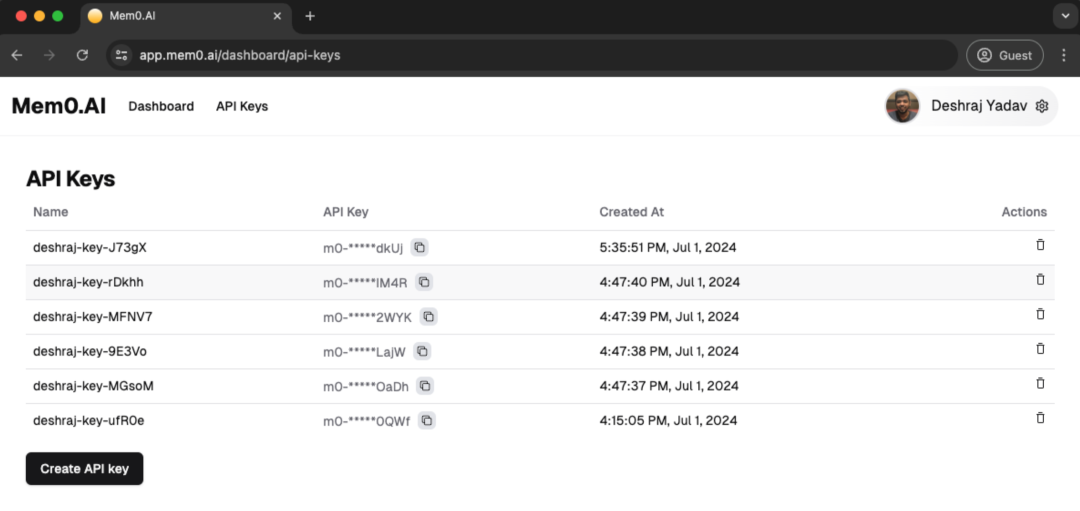Viewport: 1080px width, 511px height.
Task: Focus the browser address bar URL
Action: [x=500, y=55]
